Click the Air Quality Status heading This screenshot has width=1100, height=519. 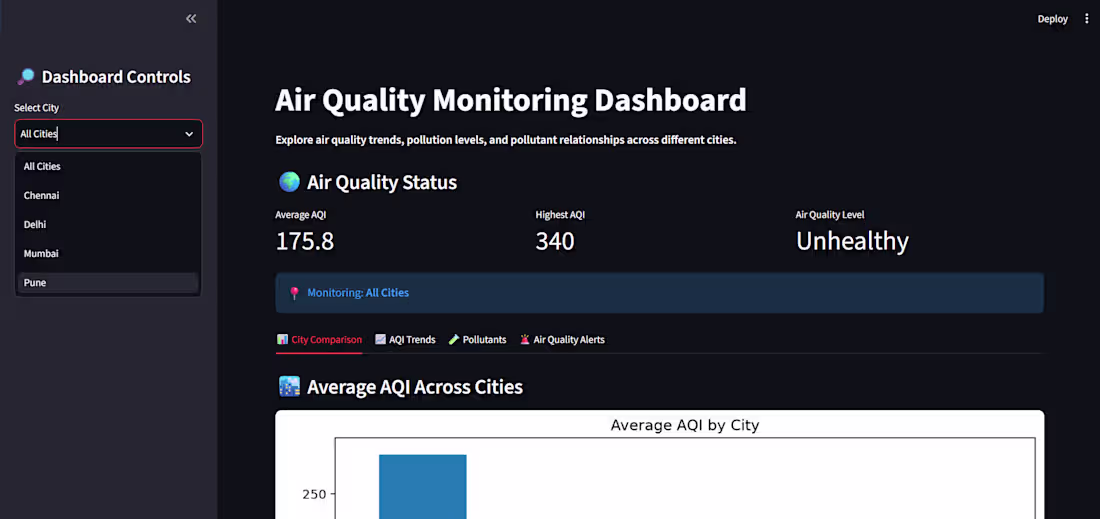coord(382,182)
